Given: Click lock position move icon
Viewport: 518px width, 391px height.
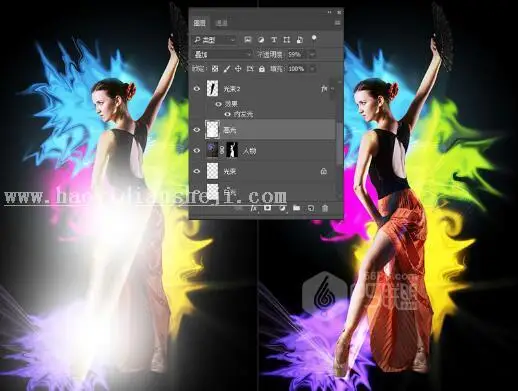Looking at the screenshot, I should point(238,69).
